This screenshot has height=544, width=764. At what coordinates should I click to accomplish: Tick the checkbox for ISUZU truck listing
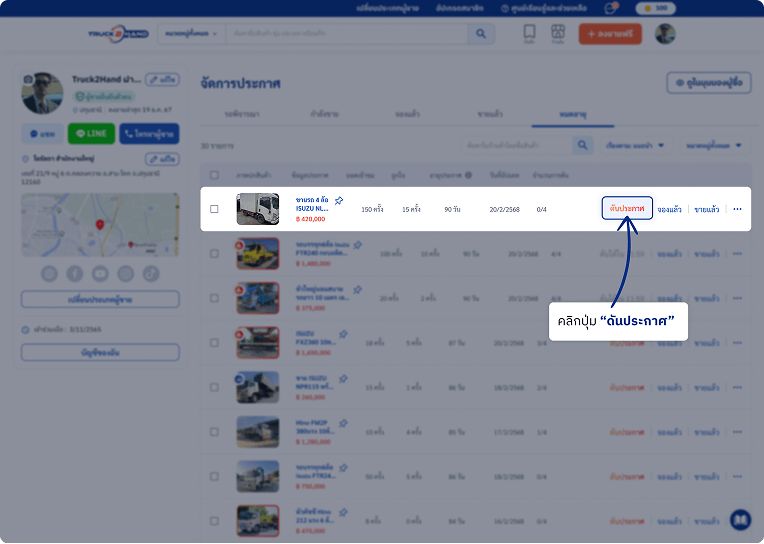[214, 209]
